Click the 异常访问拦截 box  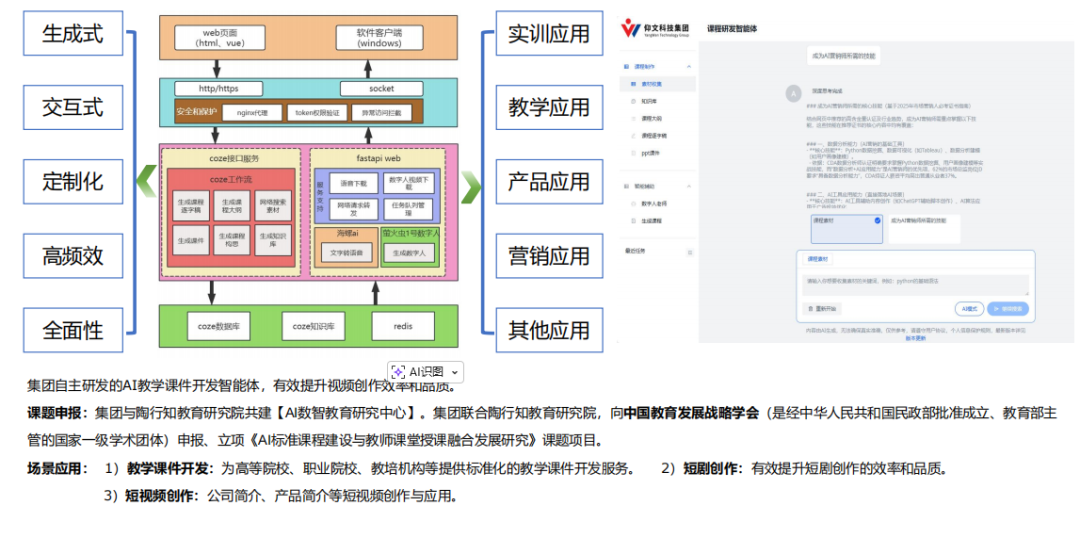pos(381,112)
